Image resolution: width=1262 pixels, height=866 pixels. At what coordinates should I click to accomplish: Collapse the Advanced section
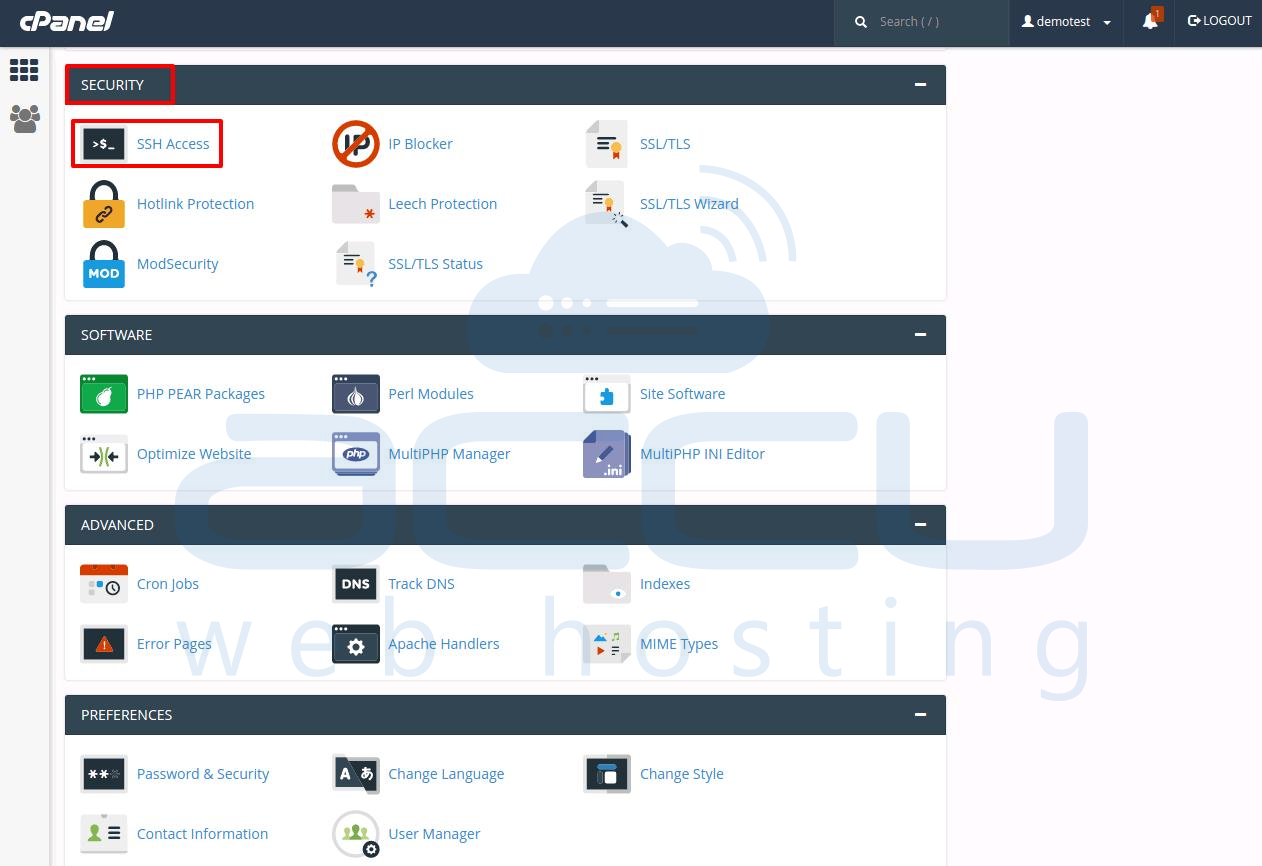coord(920,524)
